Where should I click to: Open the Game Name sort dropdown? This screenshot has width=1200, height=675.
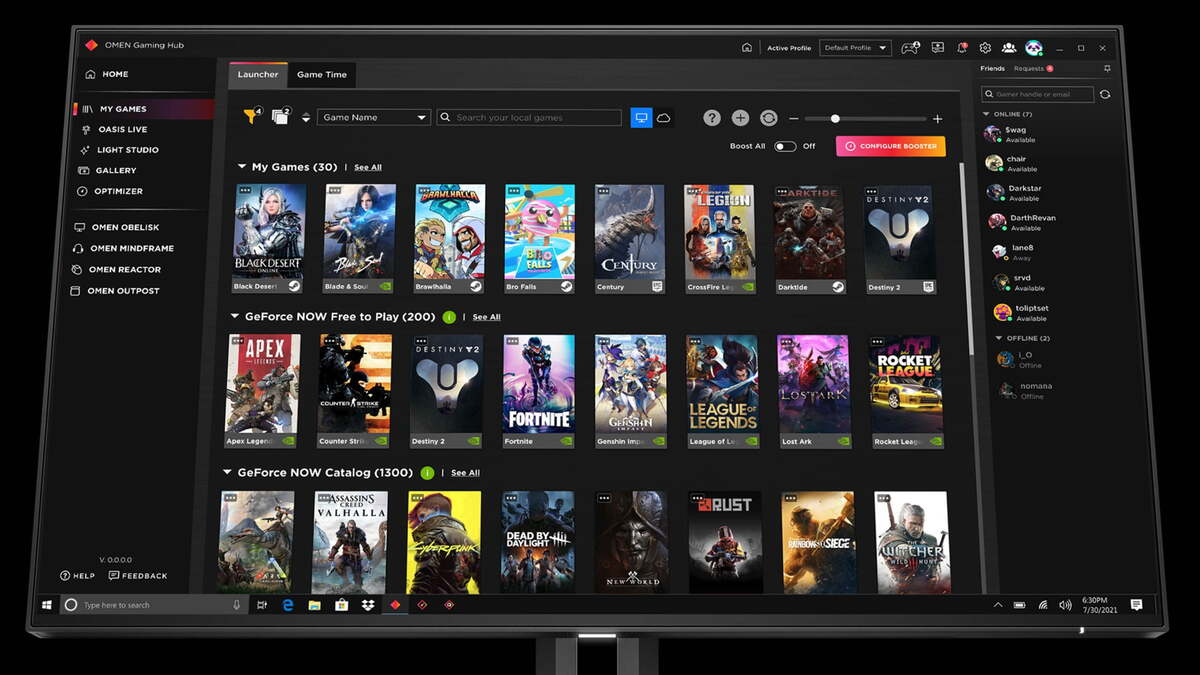374,117
